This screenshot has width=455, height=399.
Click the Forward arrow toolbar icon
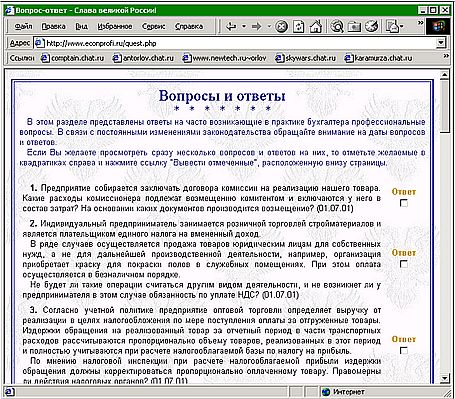point(256,26)
